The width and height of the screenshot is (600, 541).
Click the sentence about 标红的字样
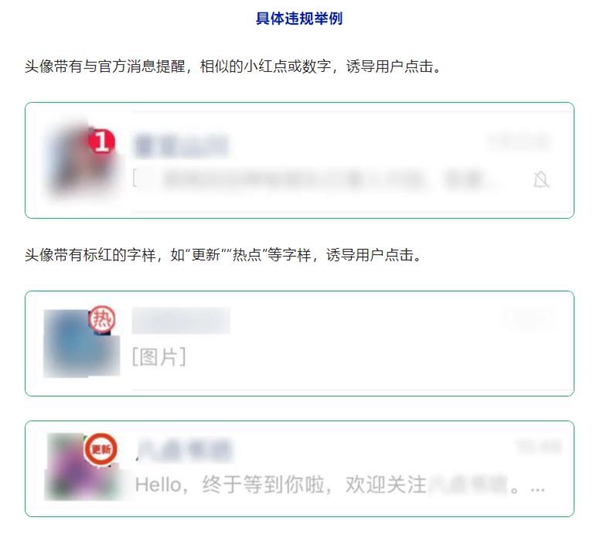(223, 255)
